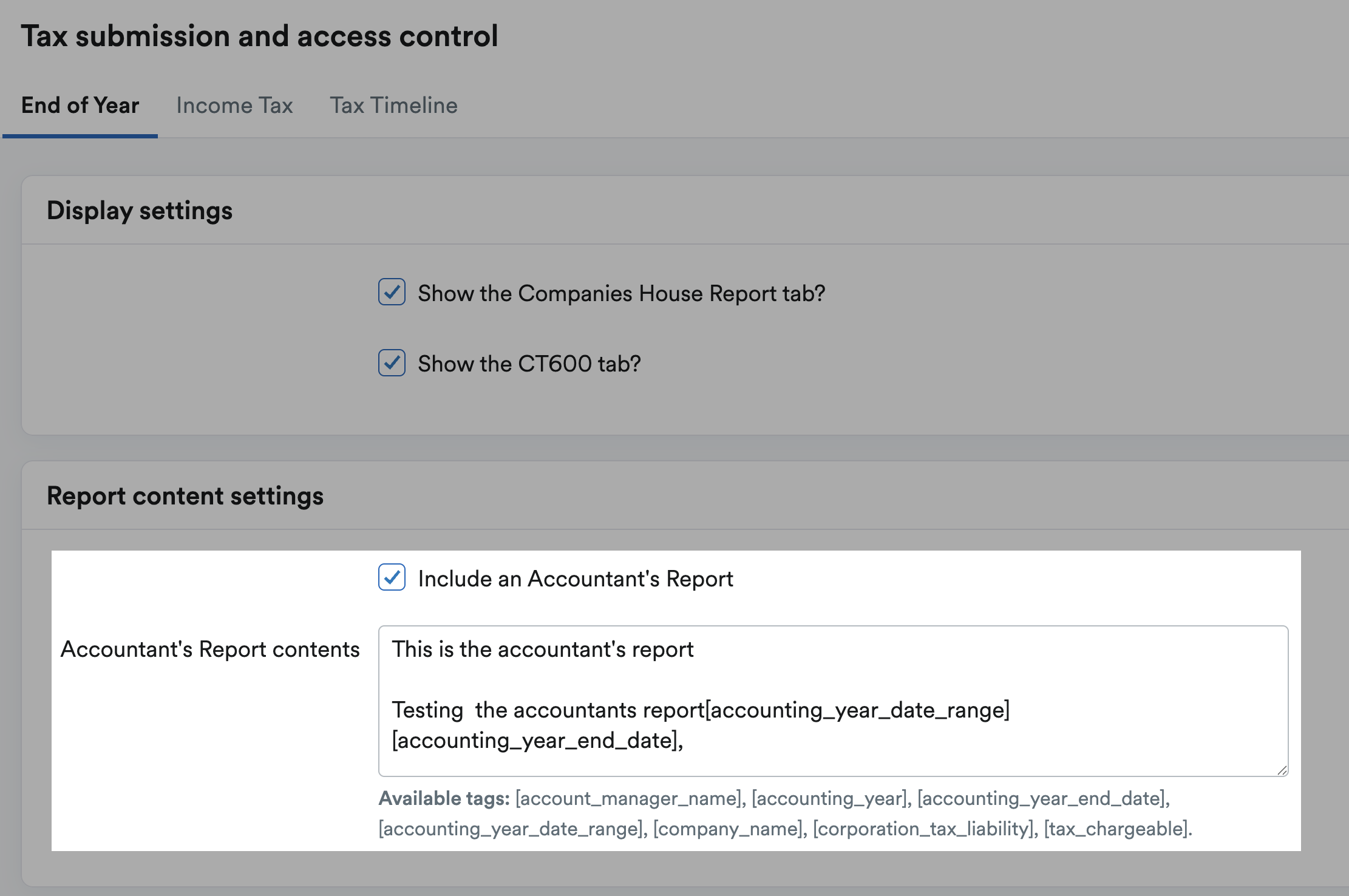Disable Include an Accountant's Report checkbox
Screen dimensions: 1349x896
[392, 577]
